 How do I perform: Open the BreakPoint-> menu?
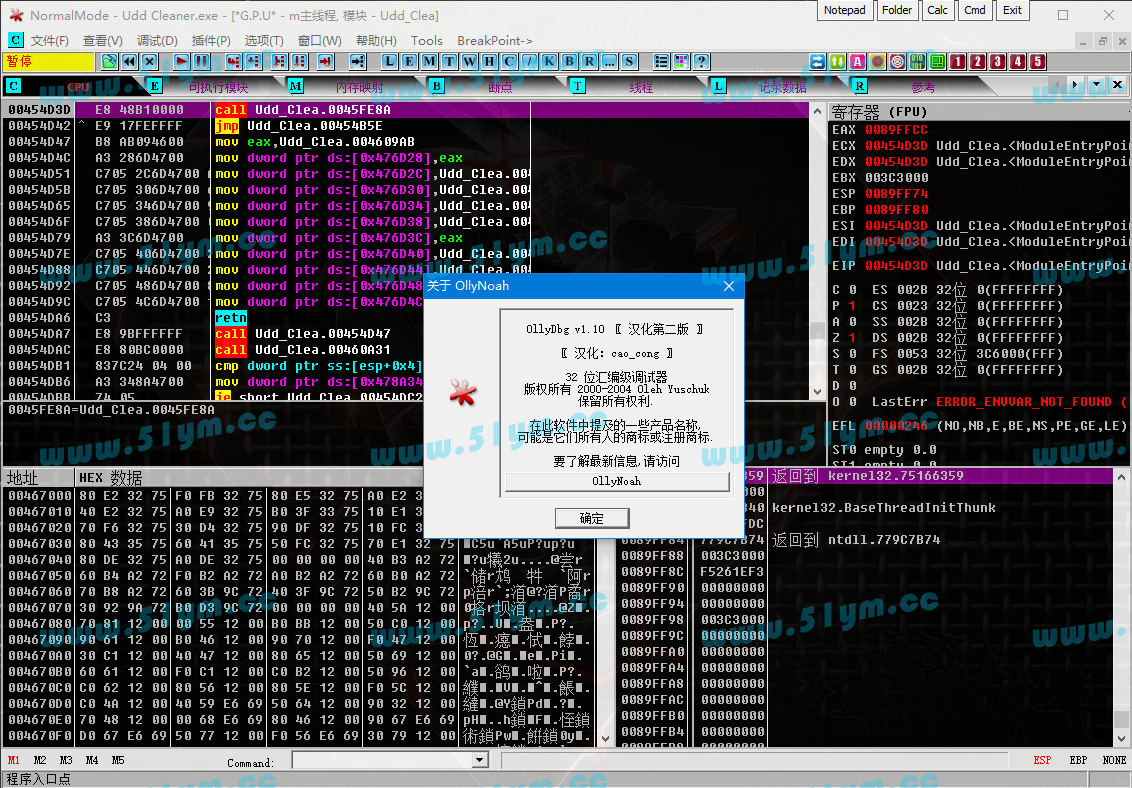495,40
